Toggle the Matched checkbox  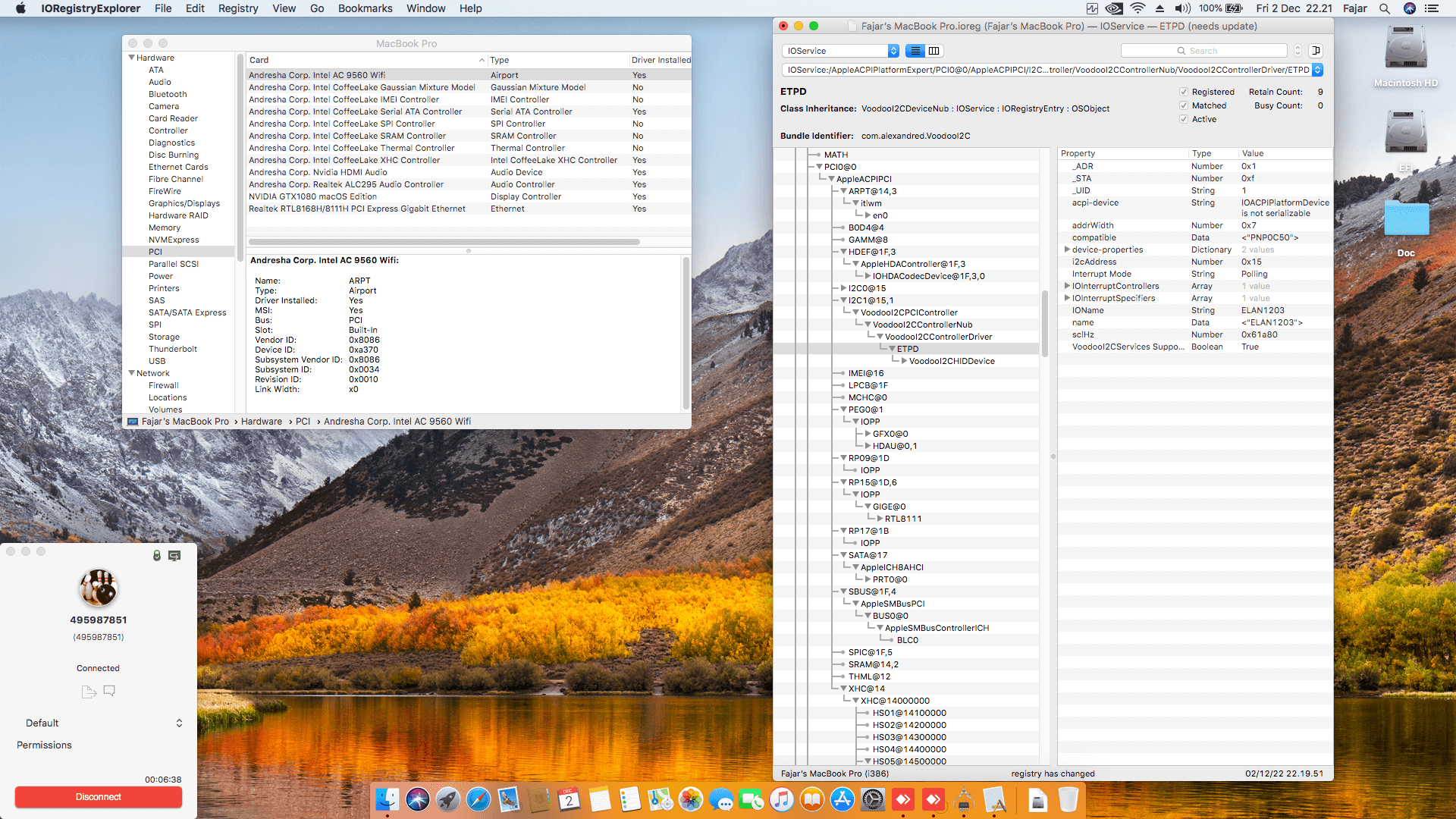click(x=1183, y=105)
